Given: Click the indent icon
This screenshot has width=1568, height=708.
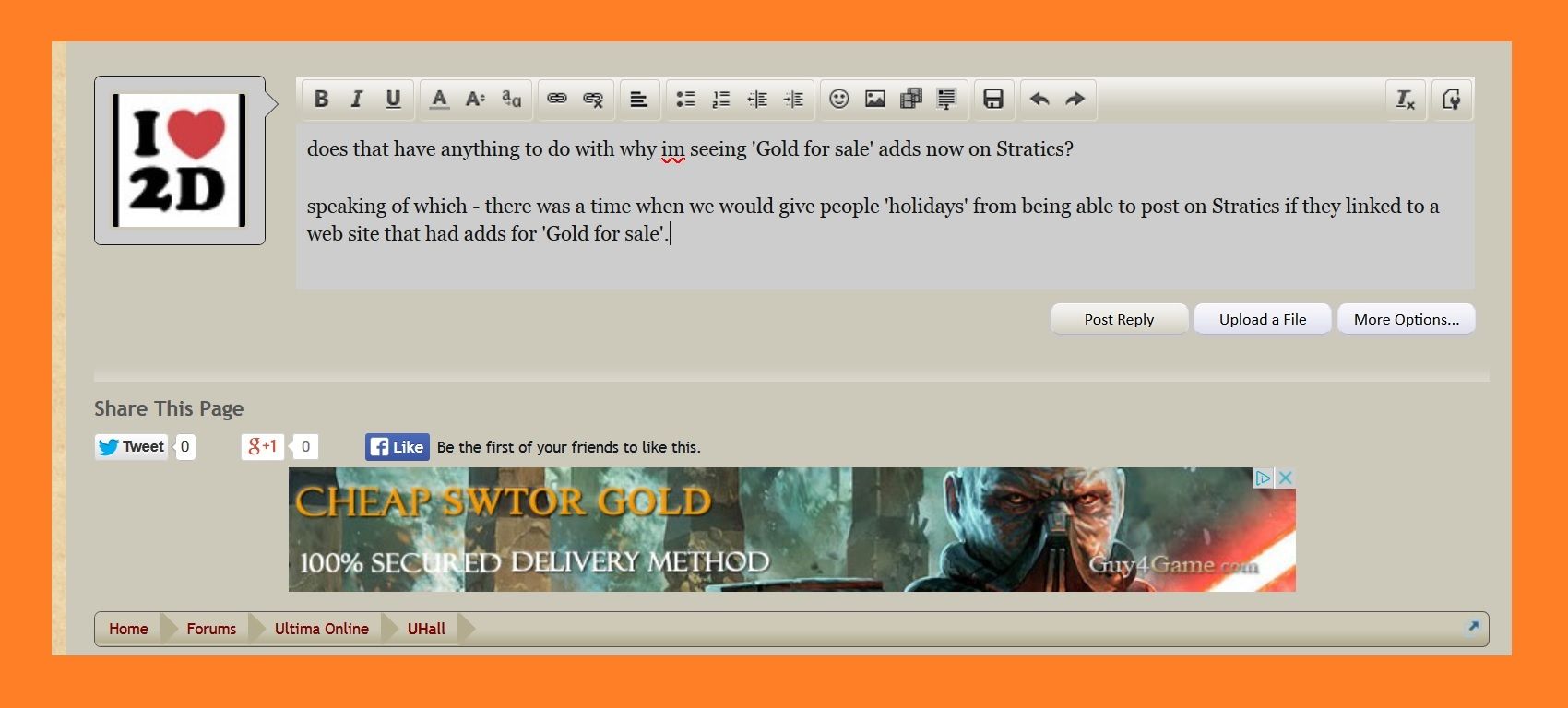Looking at the screenshot, I should coord(793,99).
